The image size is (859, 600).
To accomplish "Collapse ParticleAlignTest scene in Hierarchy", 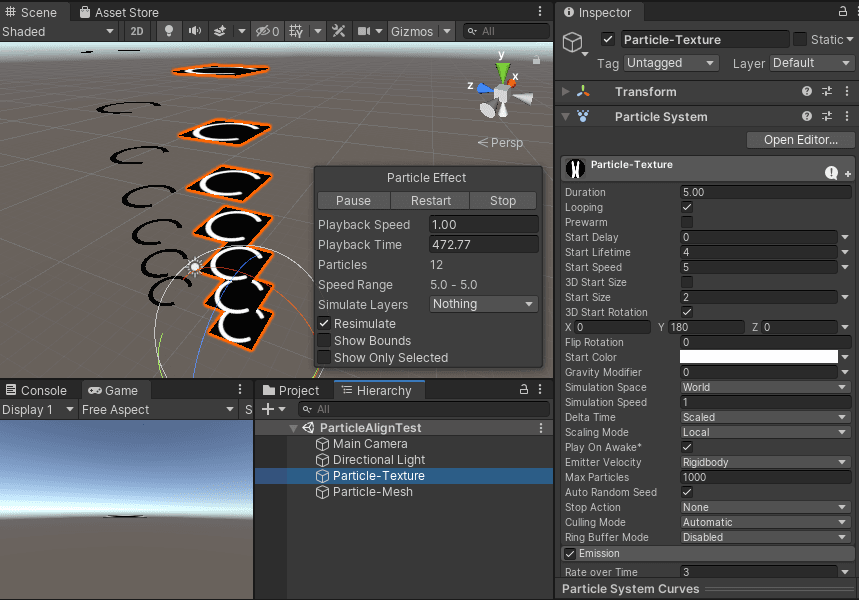I will [294, 428].
